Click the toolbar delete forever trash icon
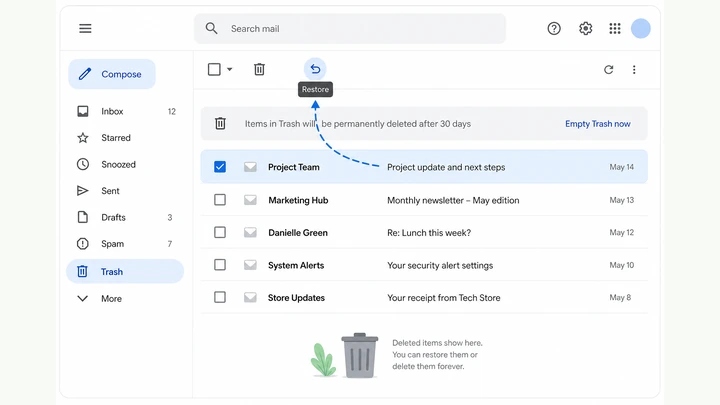The width and height of the screenshot is (720, 405). (x=259, y=69)
